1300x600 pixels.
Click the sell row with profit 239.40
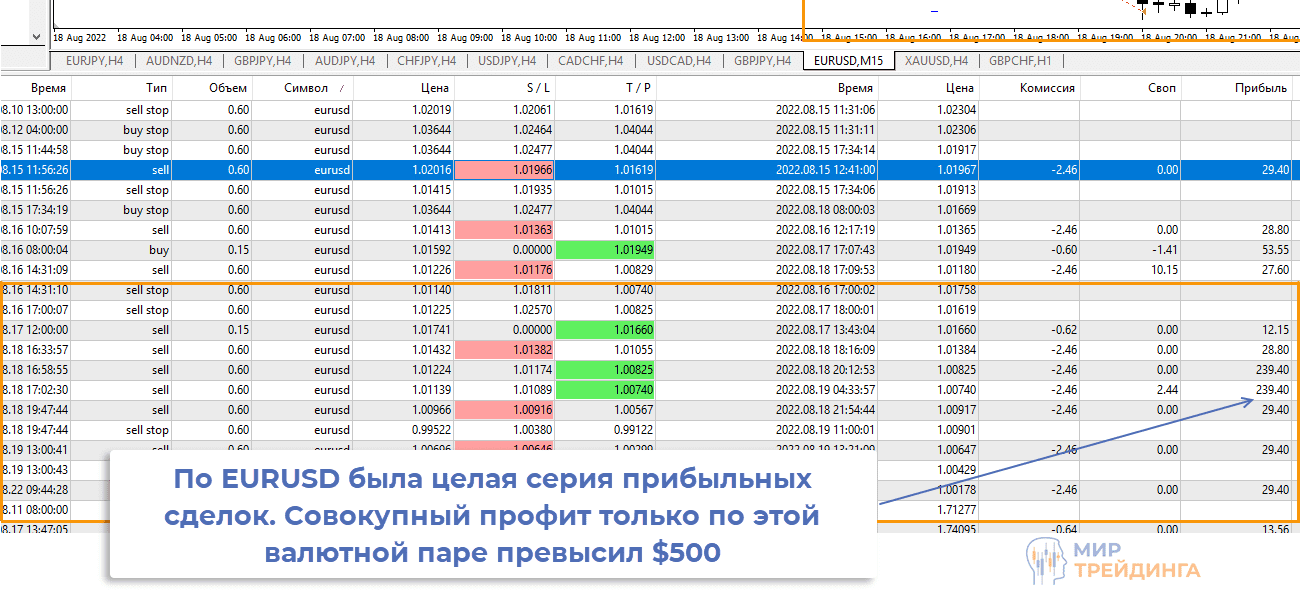point(400,370)
